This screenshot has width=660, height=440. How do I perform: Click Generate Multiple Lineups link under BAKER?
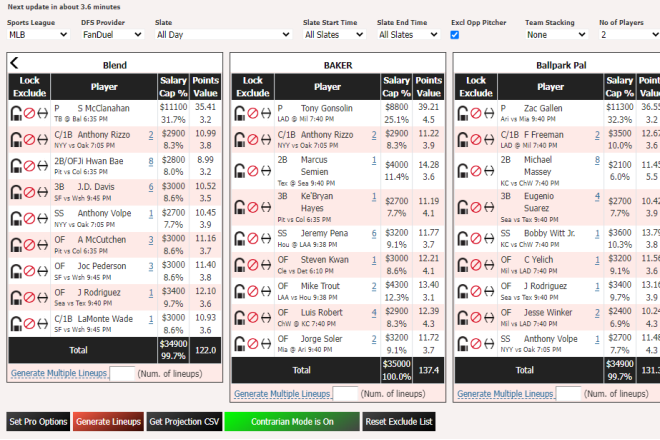coord(282,394)
